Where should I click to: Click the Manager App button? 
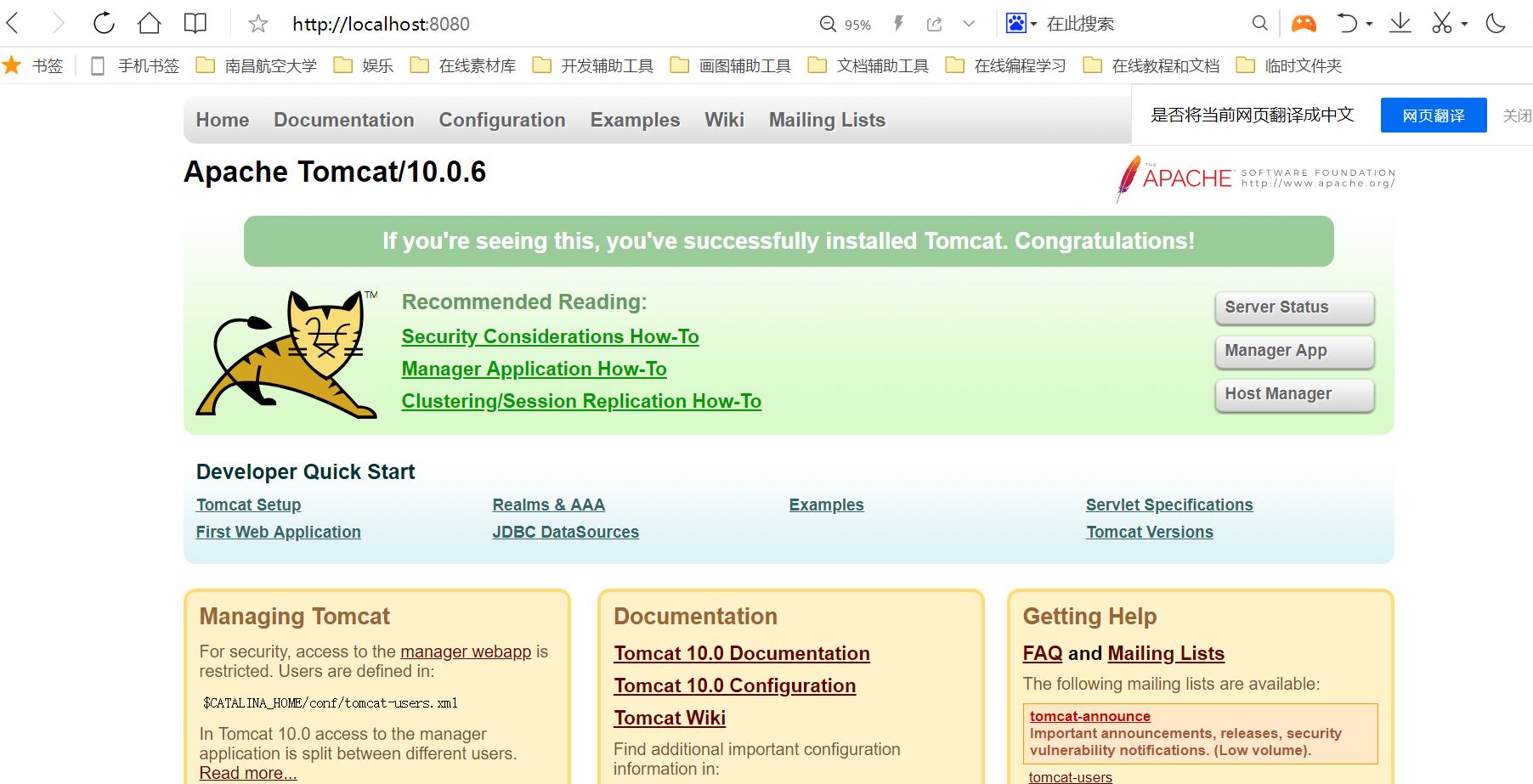[1295, 351]
